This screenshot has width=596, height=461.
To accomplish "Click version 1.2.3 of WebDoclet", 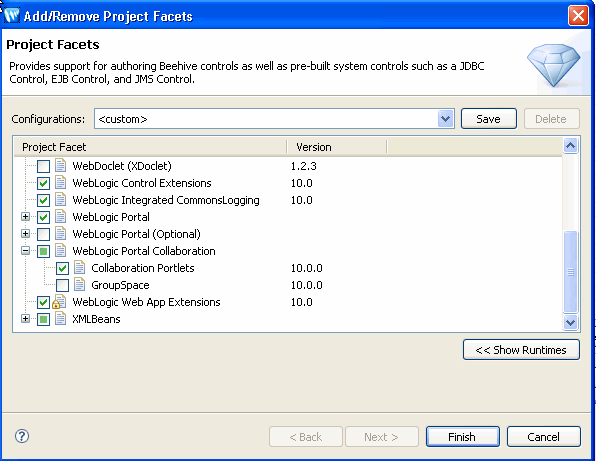I will point(303,166).
